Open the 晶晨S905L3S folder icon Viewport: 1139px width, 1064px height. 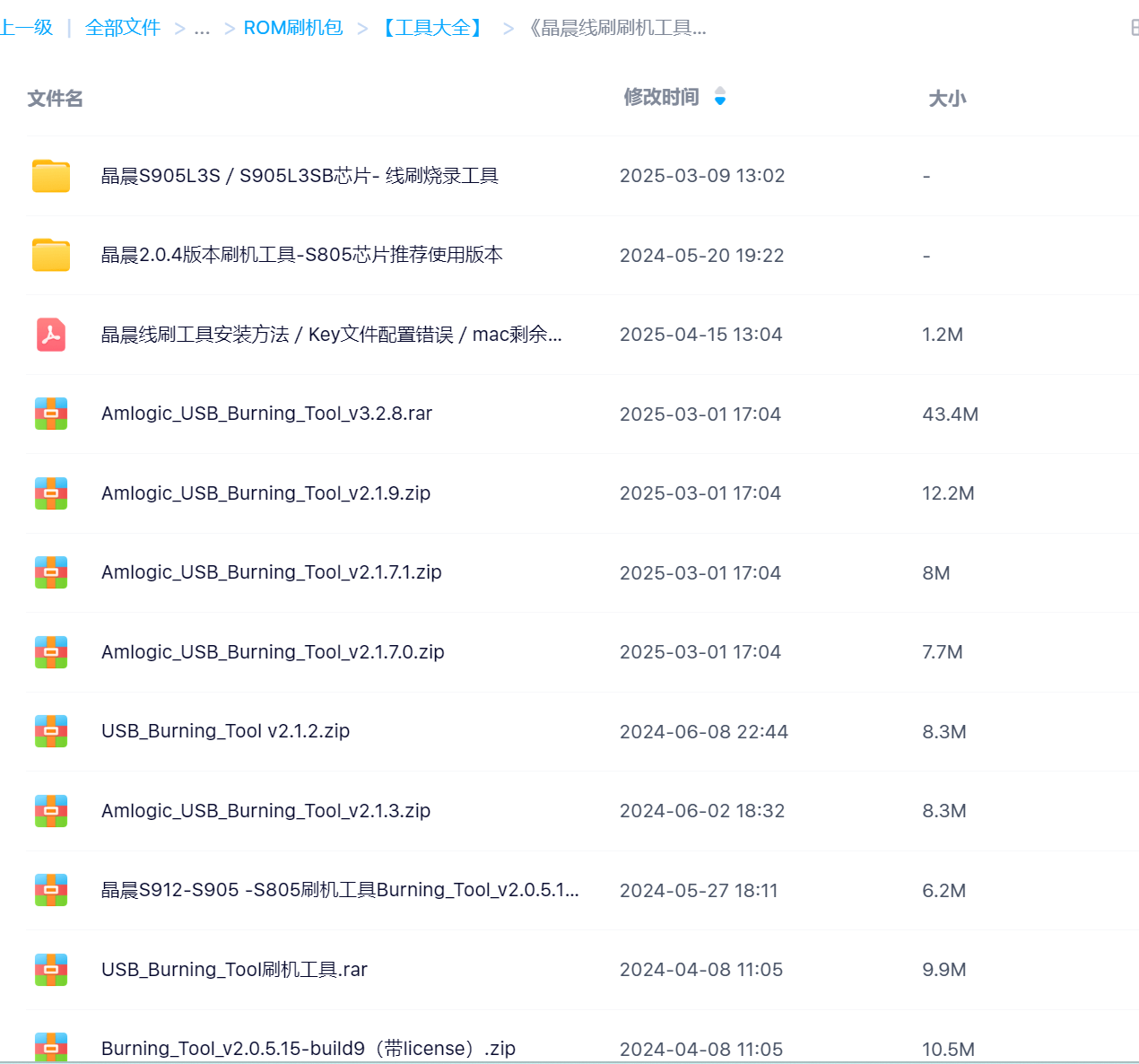coord(51,176)
